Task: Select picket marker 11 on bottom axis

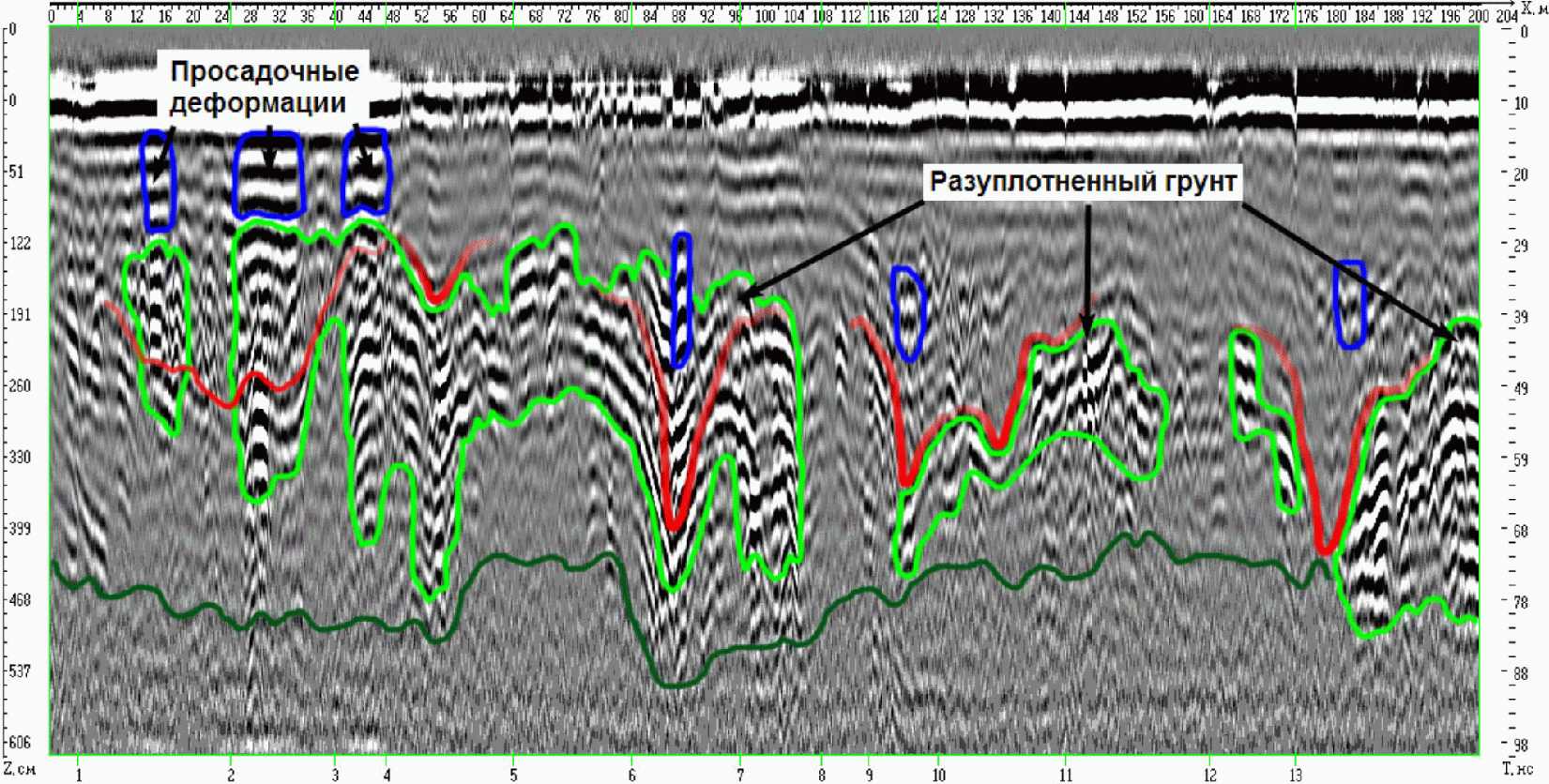Action: [1066, 775]
